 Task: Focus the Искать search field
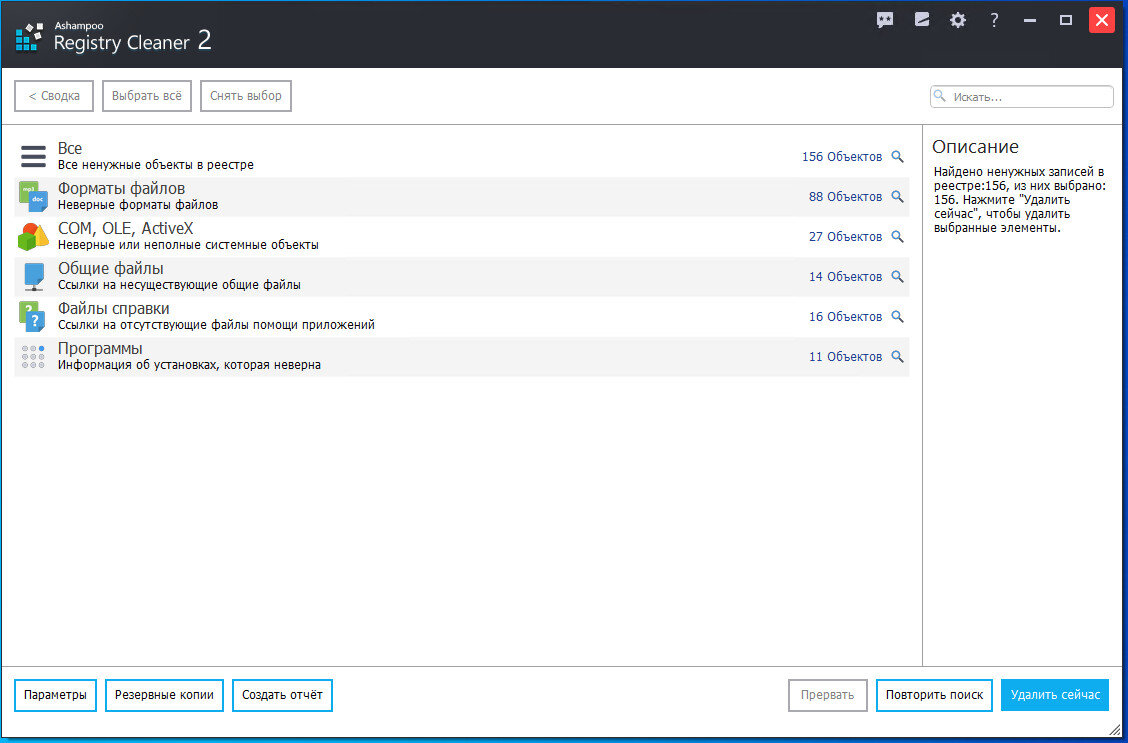(x=1022, y=96)
